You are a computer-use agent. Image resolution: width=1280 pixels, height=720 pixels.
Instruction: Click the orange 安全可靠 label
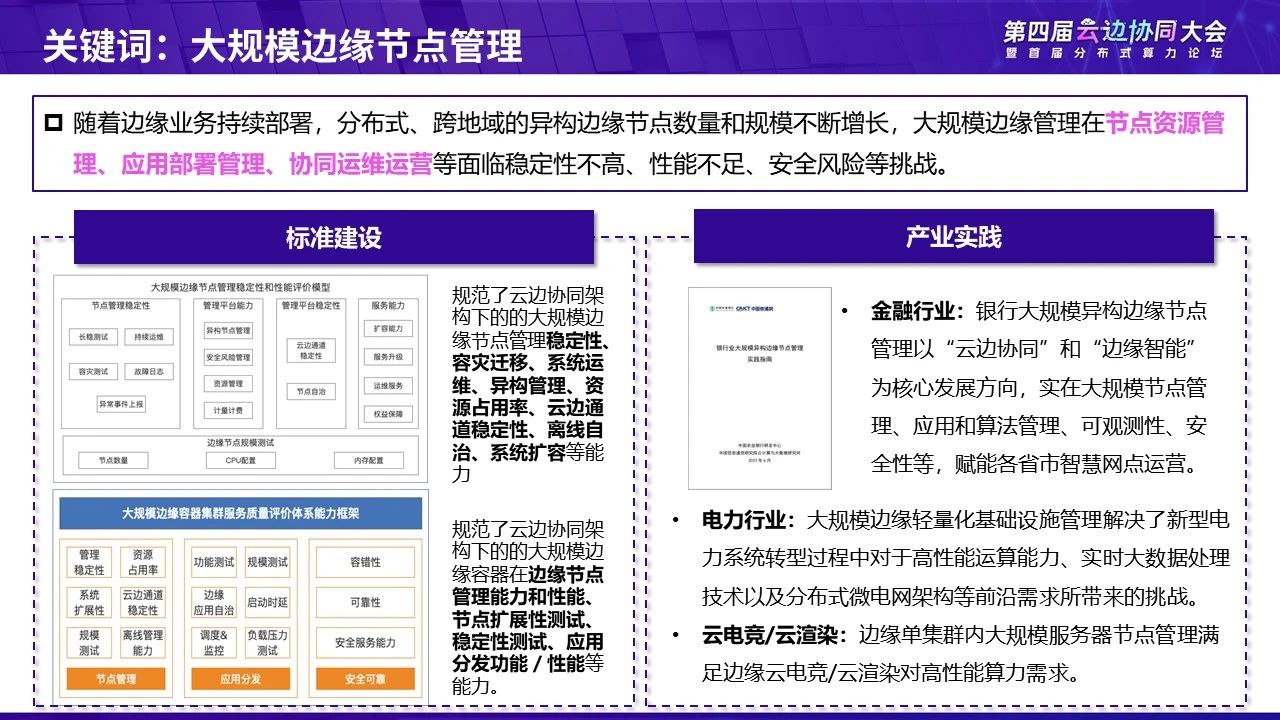(x=365, y=679)
